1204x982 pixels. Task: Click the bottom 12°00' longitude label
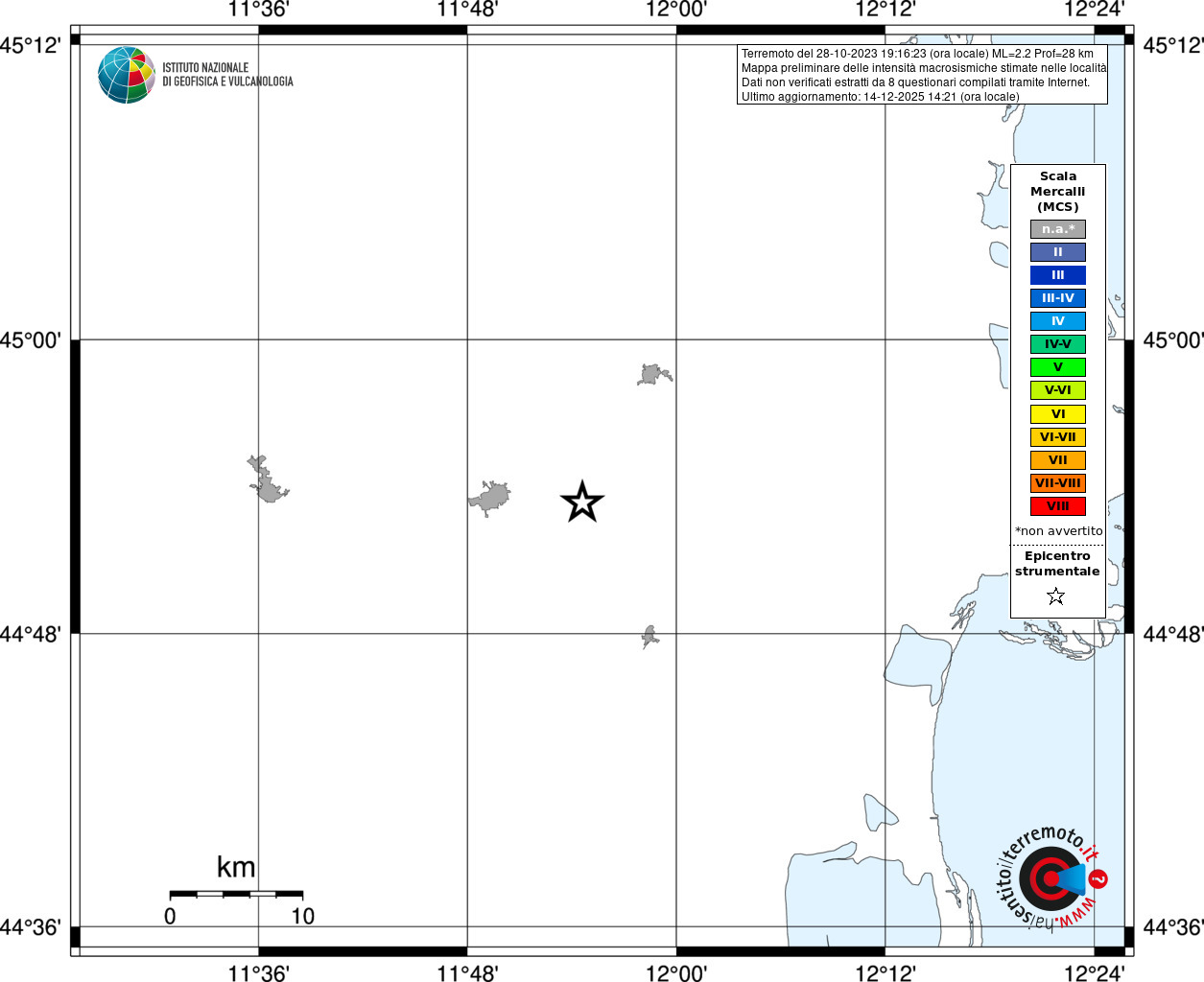(676, 972)
